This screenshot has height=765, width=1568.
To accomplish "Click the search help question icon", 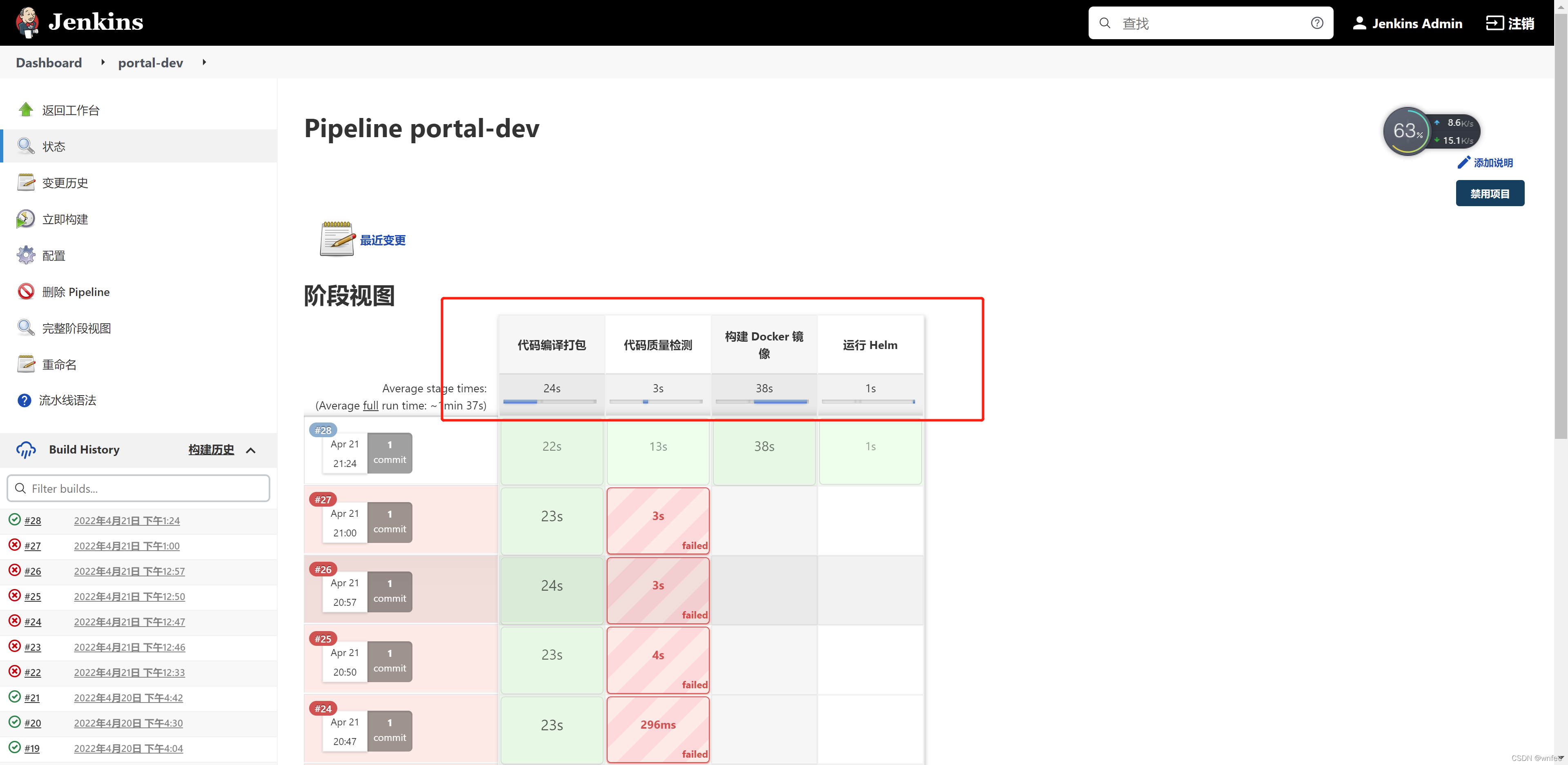I will (x=1316, y=23).
